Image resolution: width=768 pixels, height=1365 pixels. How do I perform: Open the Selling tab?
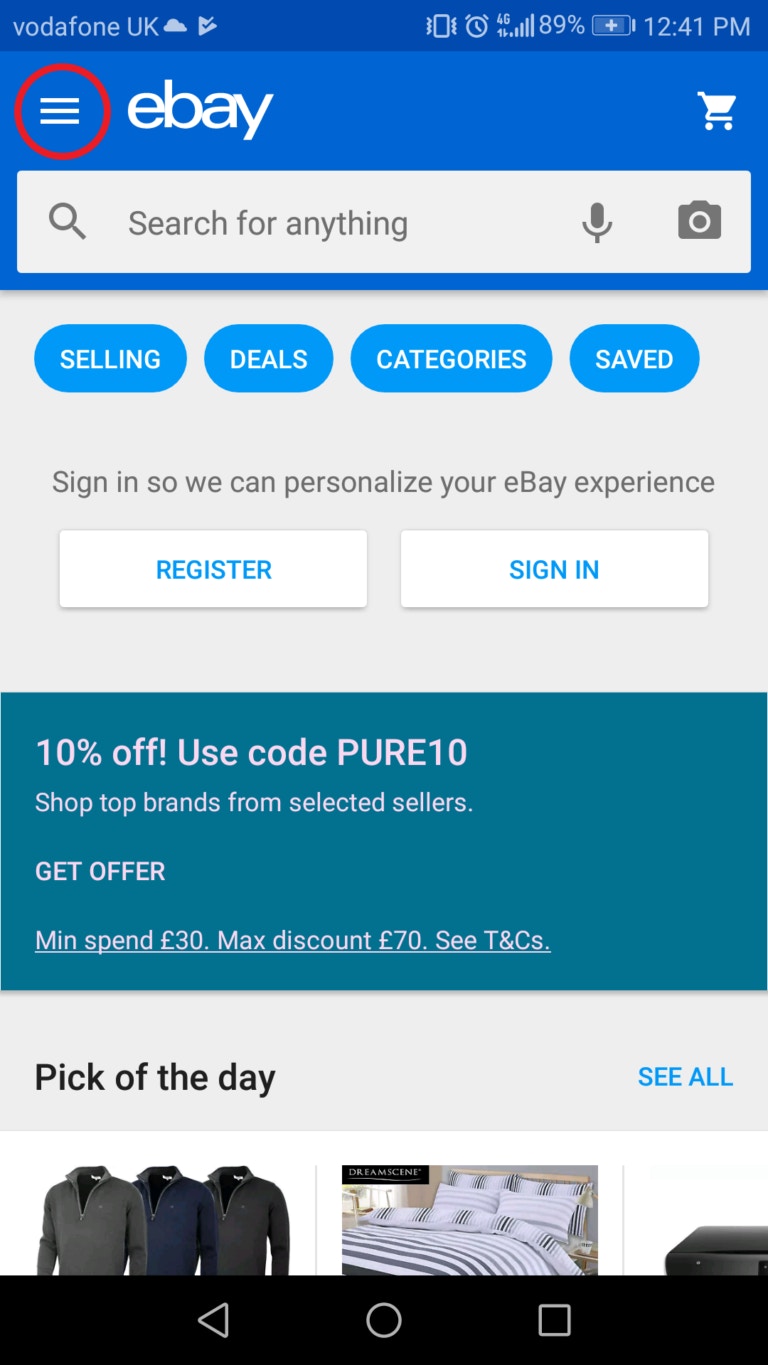click(x=110, y=359)
